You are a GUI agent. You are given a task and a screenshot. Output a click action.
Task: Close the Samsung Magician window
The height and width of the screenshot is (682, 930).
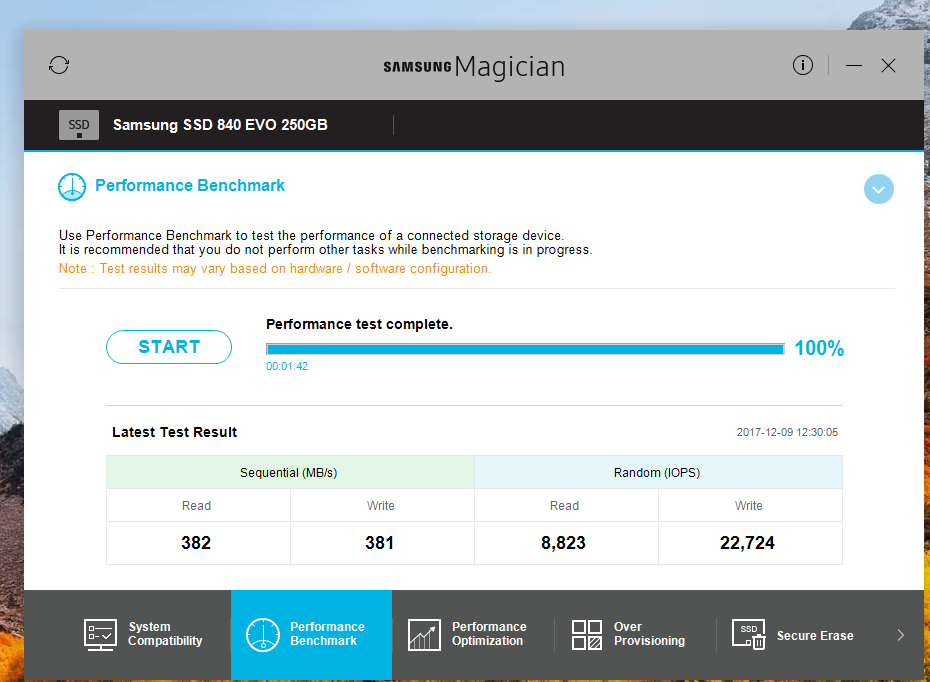point(888,65)
